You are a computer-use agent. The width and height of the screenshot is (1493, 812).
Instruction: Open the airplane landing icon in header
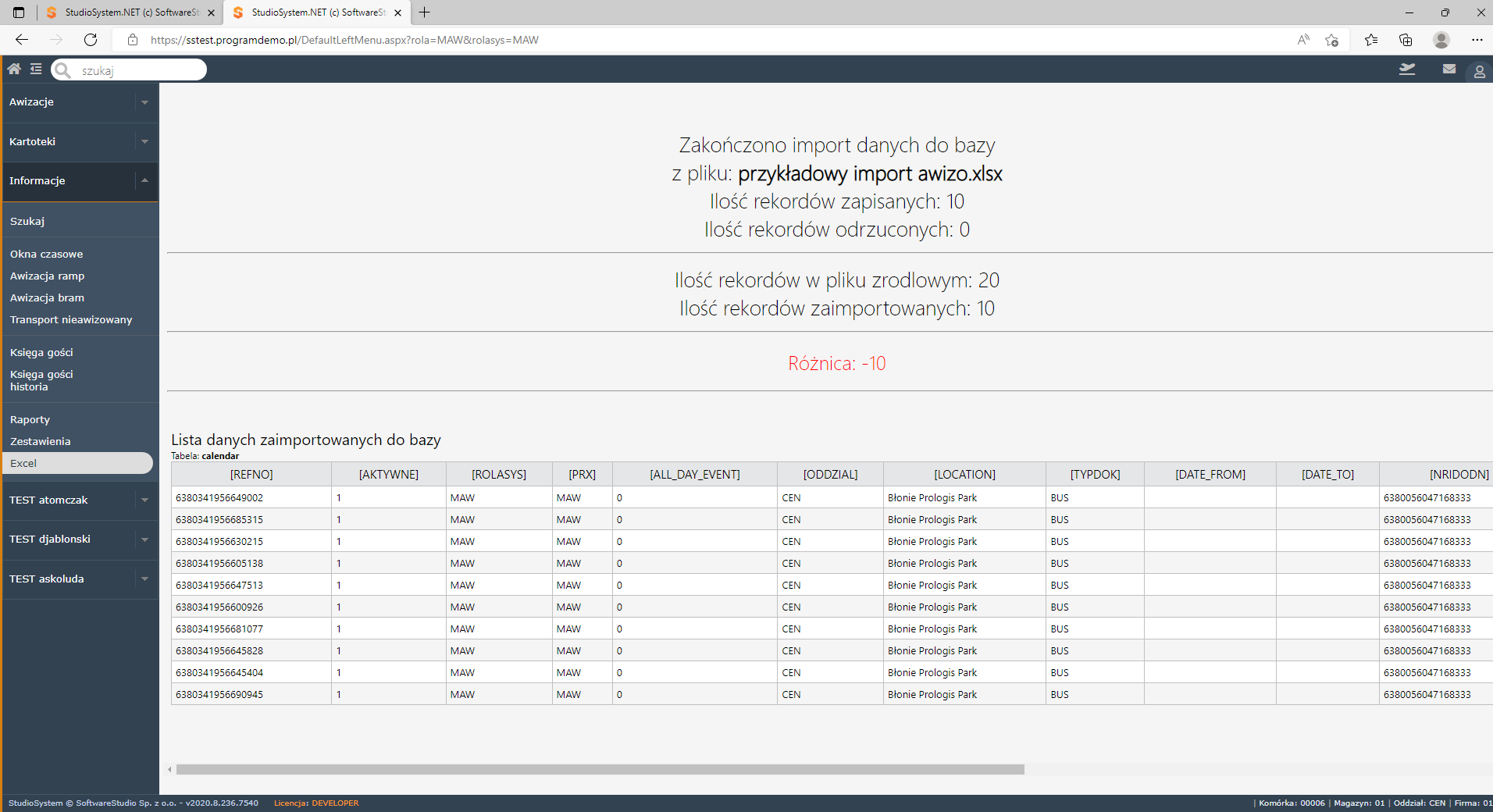[1407, 69]
